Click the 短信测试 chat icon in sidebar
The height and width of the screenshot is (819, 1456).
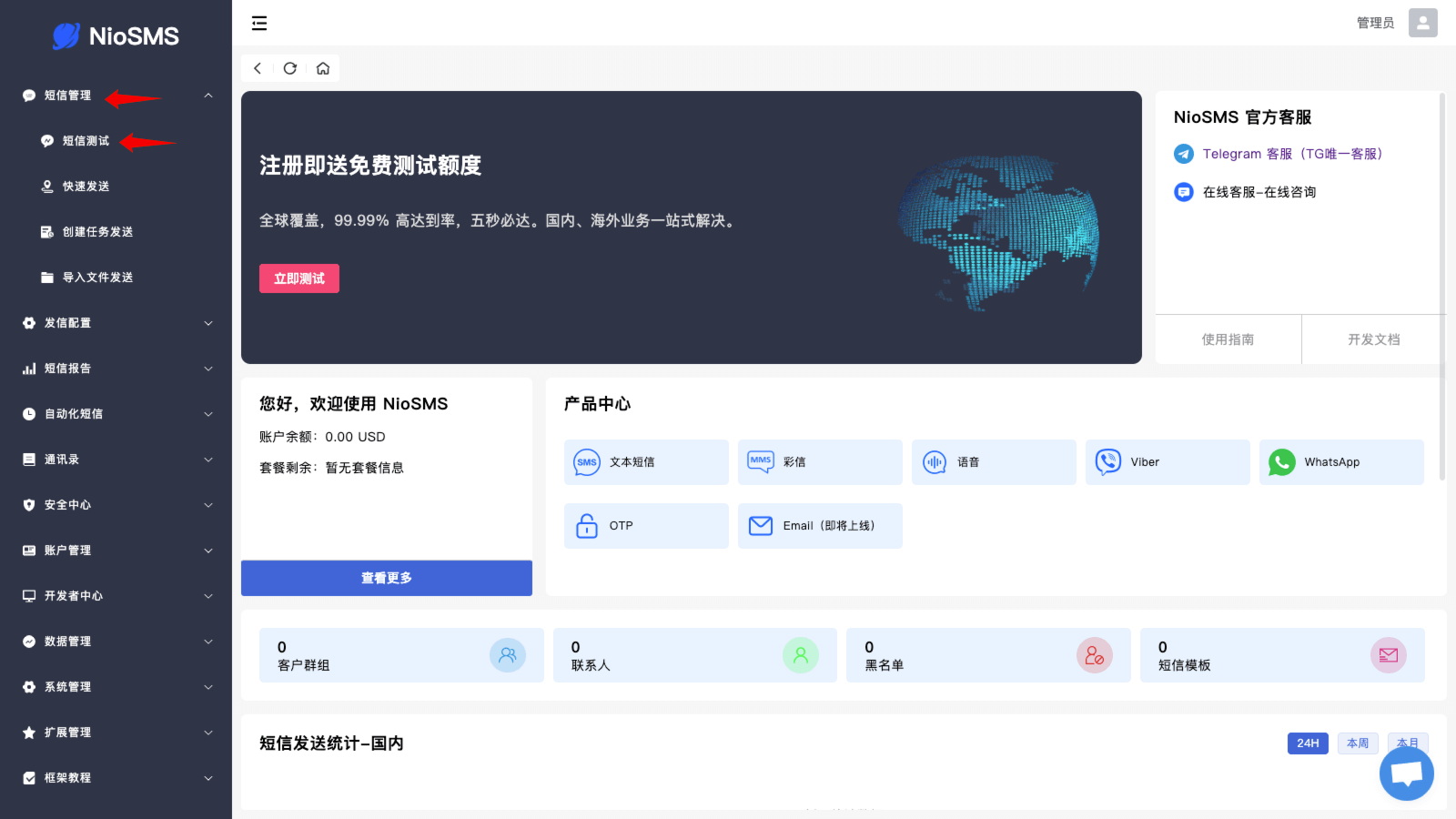coord(47,141)
